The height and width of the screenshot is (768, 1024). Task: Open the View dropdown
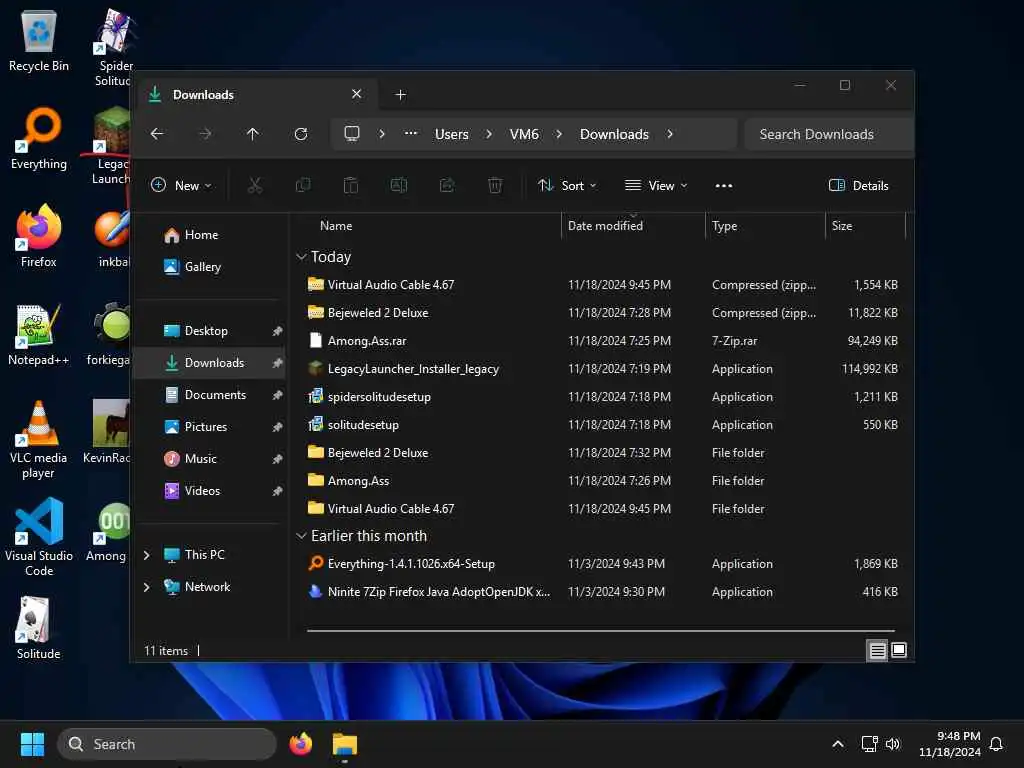[x=656, y=185]
